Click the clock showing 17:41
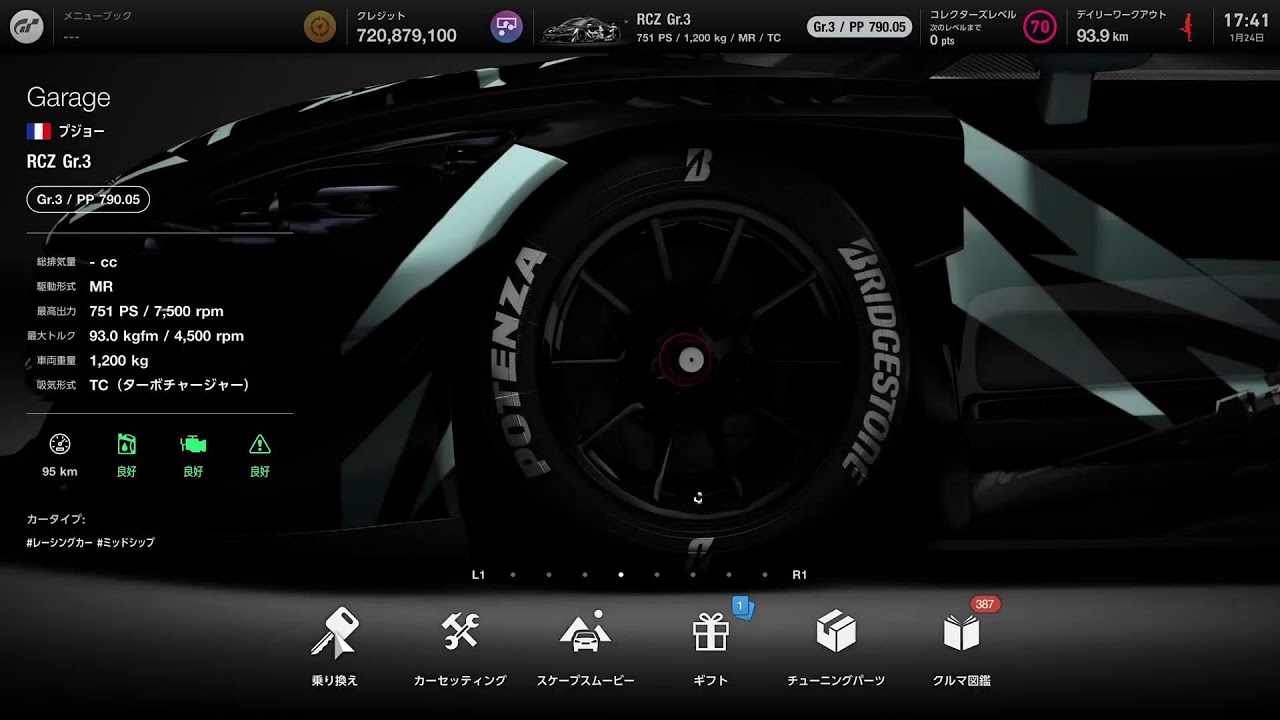The height and width of the screenshot is (720, 1280). (x=1246, y=20)
